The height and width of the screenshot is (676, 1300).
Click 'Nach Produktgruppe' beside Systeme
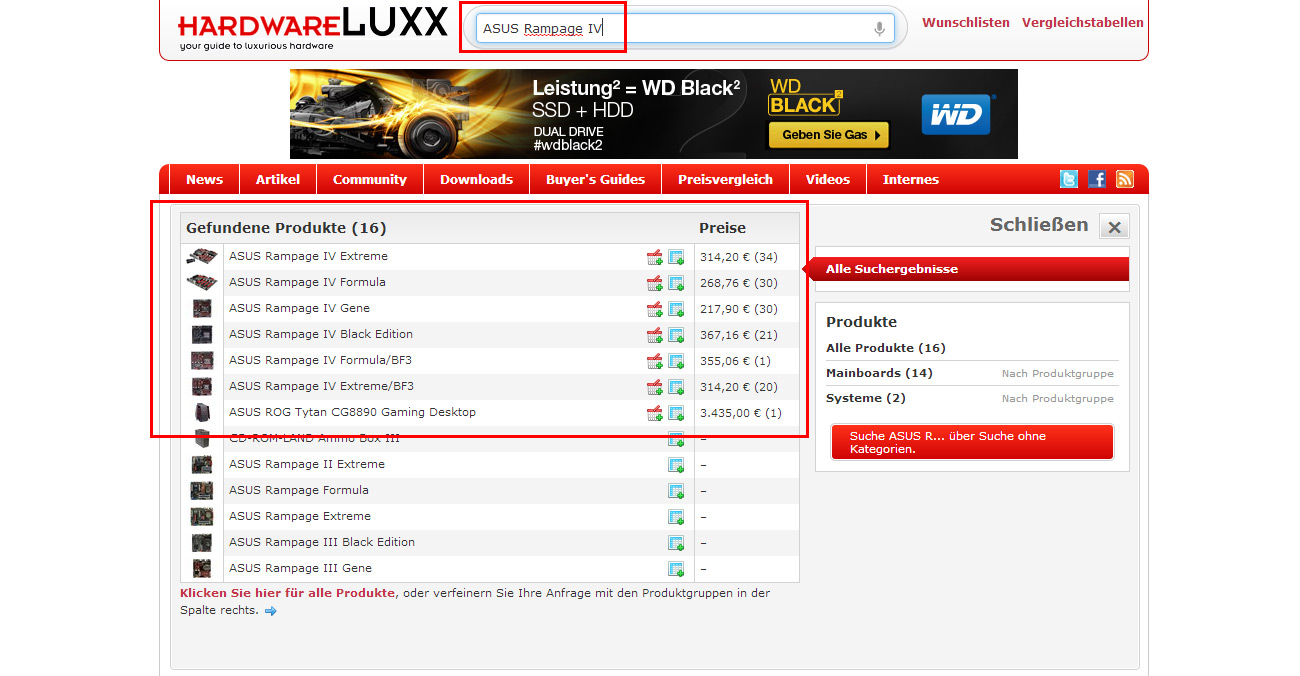pyautogui.click(x=1058, y=399)
